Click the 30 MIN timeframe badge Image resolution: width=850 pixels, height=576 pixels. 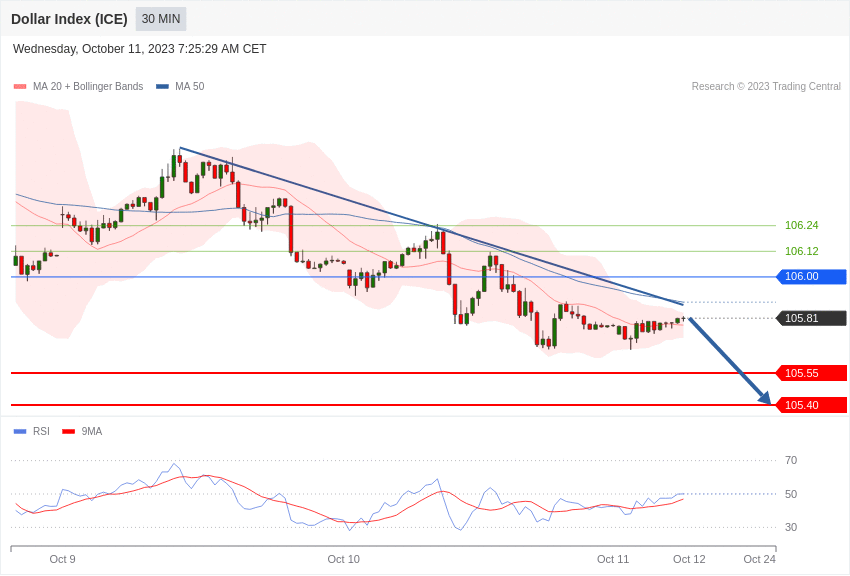pyautogui.click(x=161, y=19)
